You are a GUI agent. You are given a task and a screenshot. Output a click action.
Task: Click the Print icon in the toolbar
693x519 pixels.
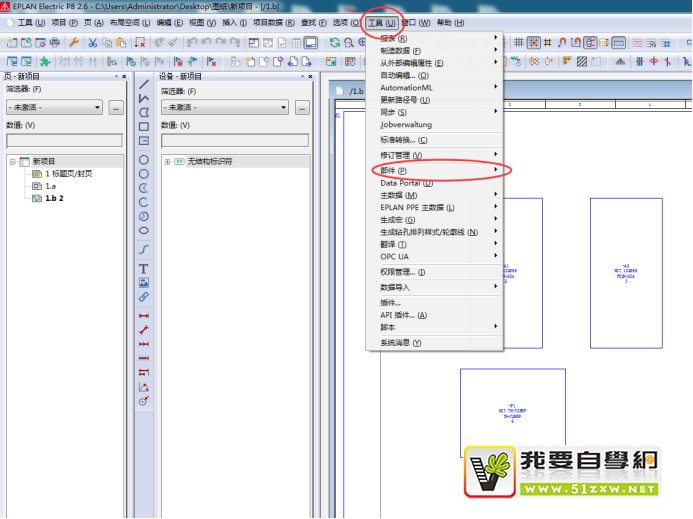coord(55,42)
